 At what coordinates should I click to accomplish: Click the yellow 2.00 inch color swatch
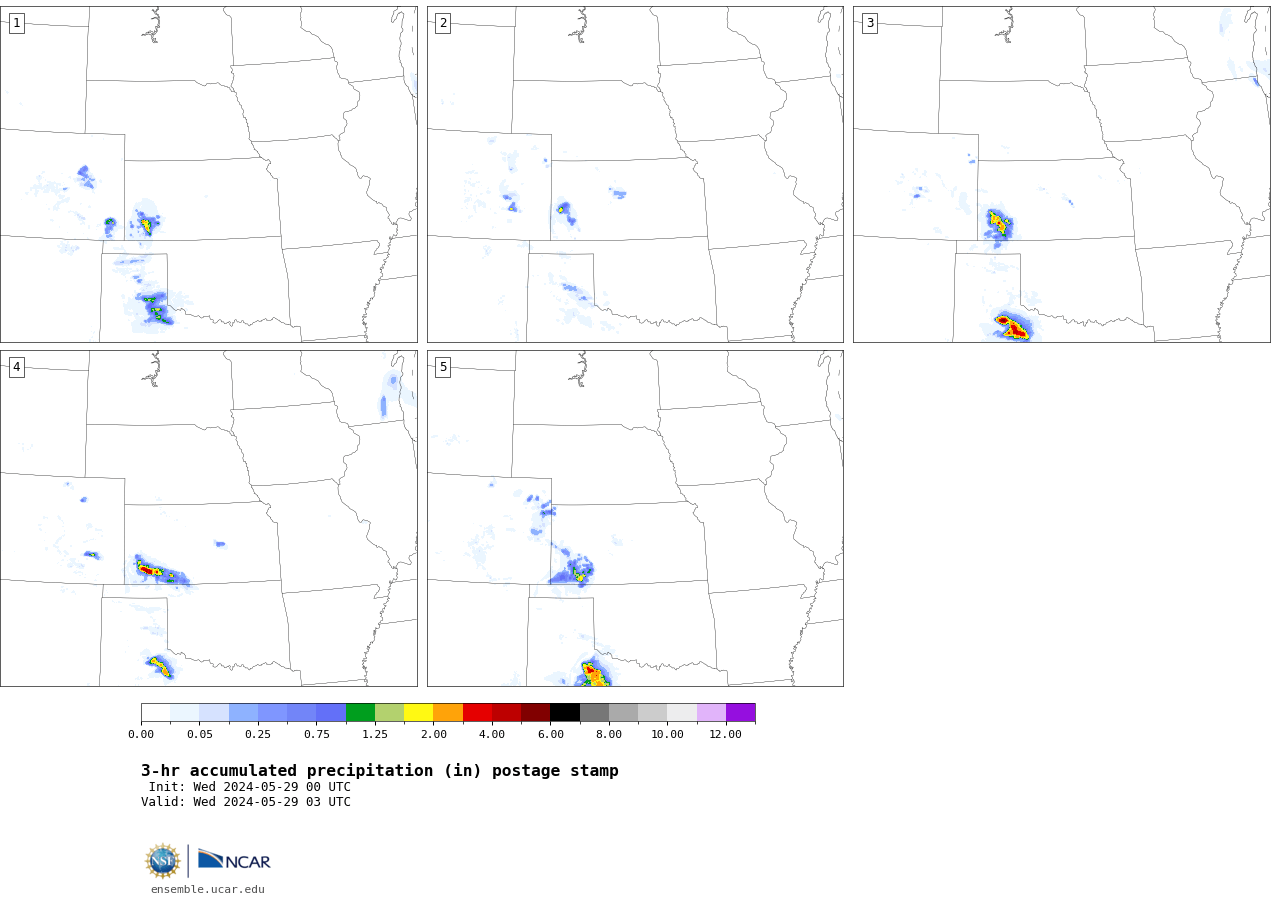418,713
